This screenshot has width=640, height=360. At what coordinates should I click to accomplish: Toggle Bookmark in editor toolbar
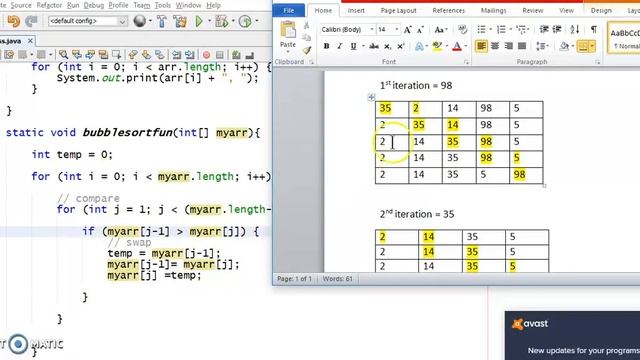(x=160, y=54)
